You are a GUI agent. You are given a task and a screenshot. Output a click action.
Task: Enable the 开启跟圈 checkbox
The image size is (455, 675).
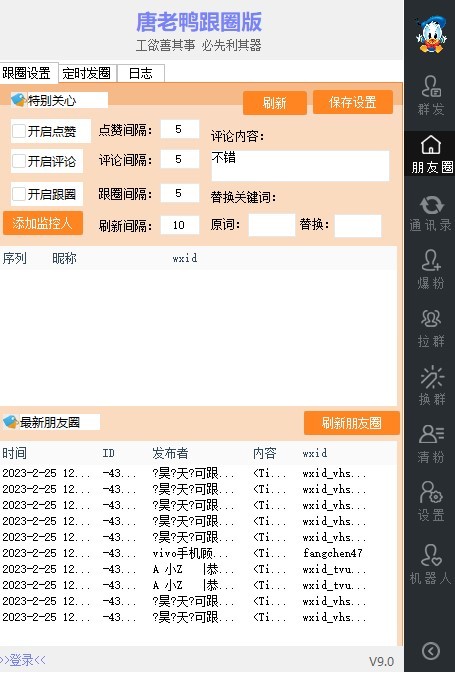coord(19,194)
